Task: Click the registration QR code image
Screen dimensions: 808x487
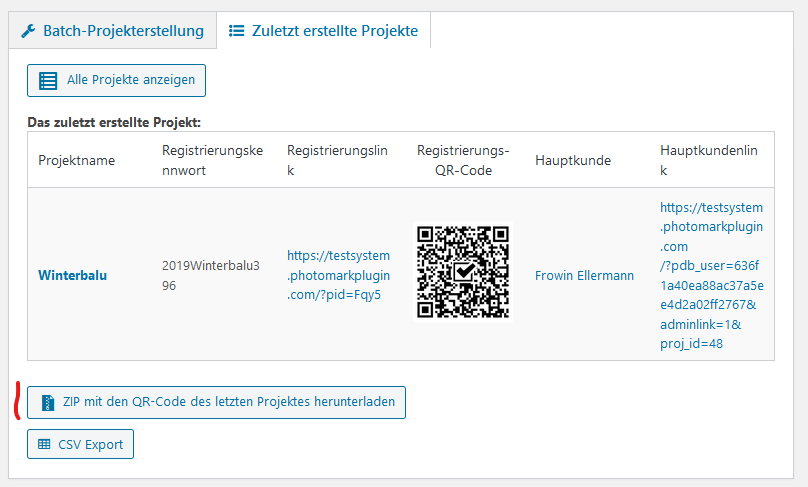Action: [x=463, y=271]
